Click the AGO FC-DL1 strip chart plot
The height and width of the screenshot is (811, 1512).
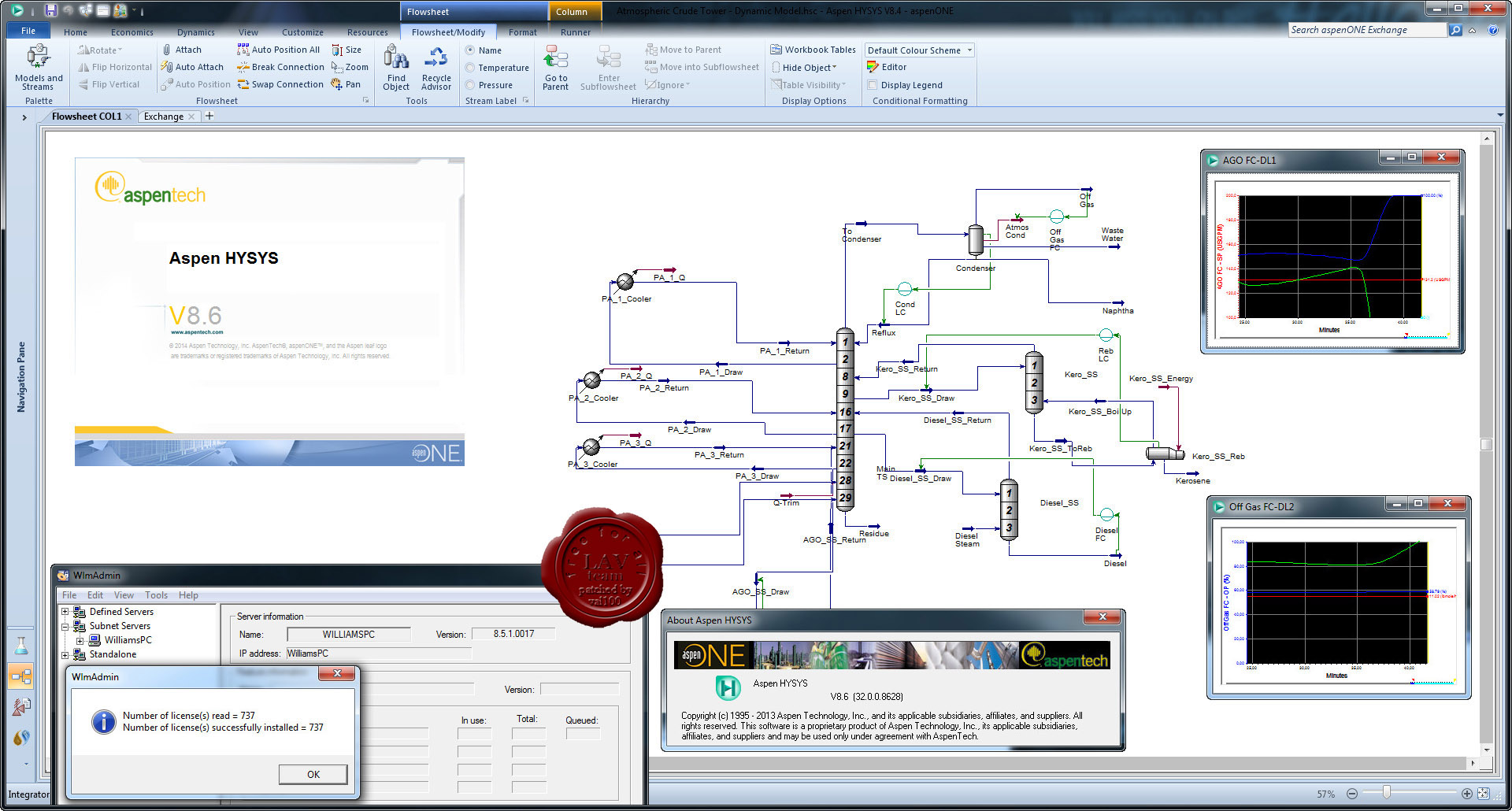pos(1331,256)
